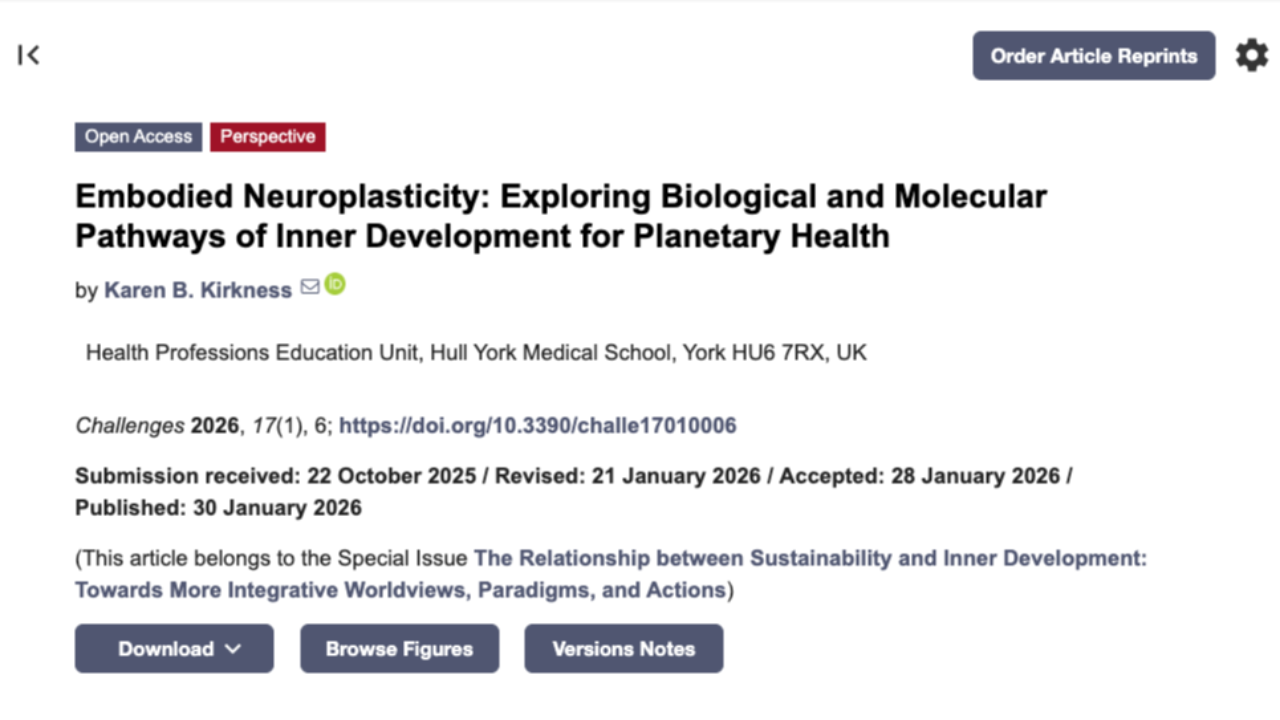Click the Hull York Medical School affiliation text

477,352
